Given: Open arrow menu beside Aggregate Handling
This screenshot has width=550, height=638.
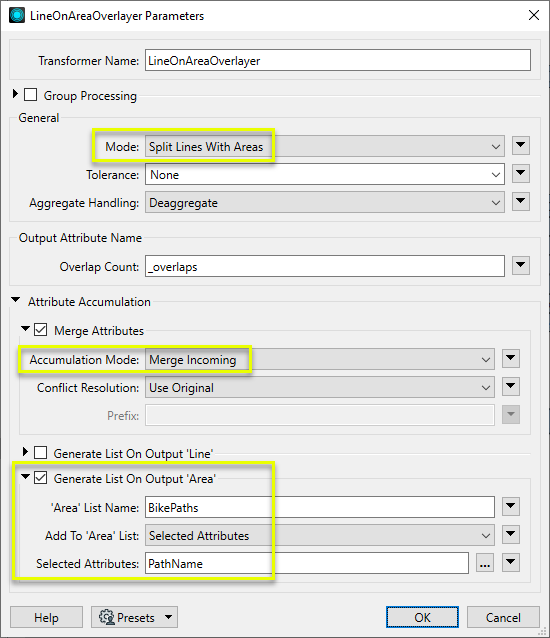Looking at the screenshot, I should [521, 202].
